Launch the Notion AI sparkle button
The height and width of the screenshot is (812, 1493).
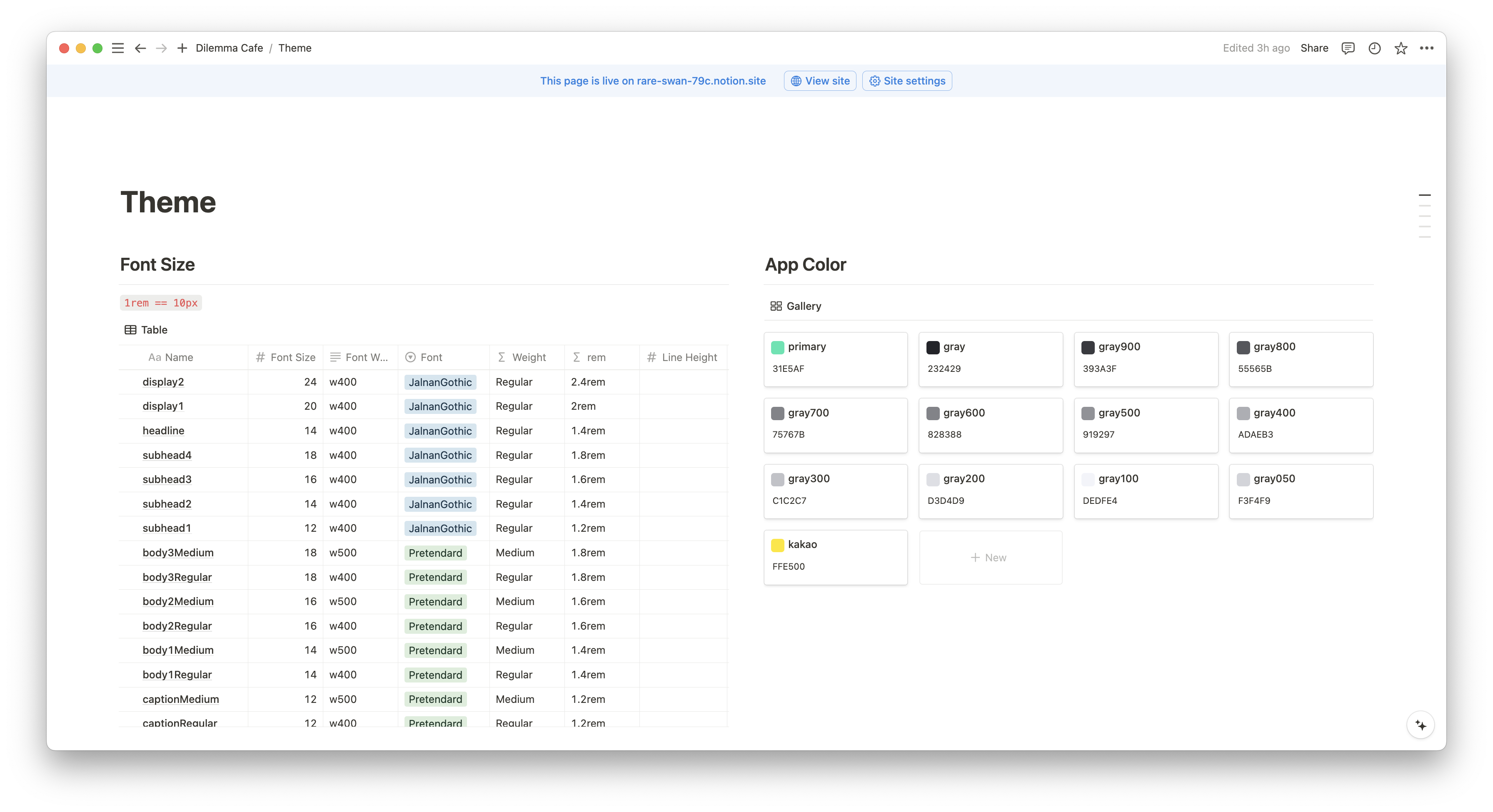click(1420, 725)
